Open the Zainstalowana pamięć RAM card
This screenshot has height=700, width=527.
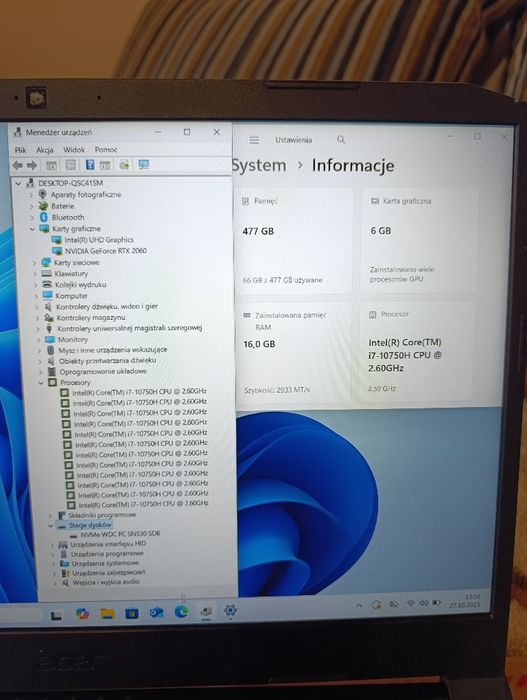click(x=295, y=353)
